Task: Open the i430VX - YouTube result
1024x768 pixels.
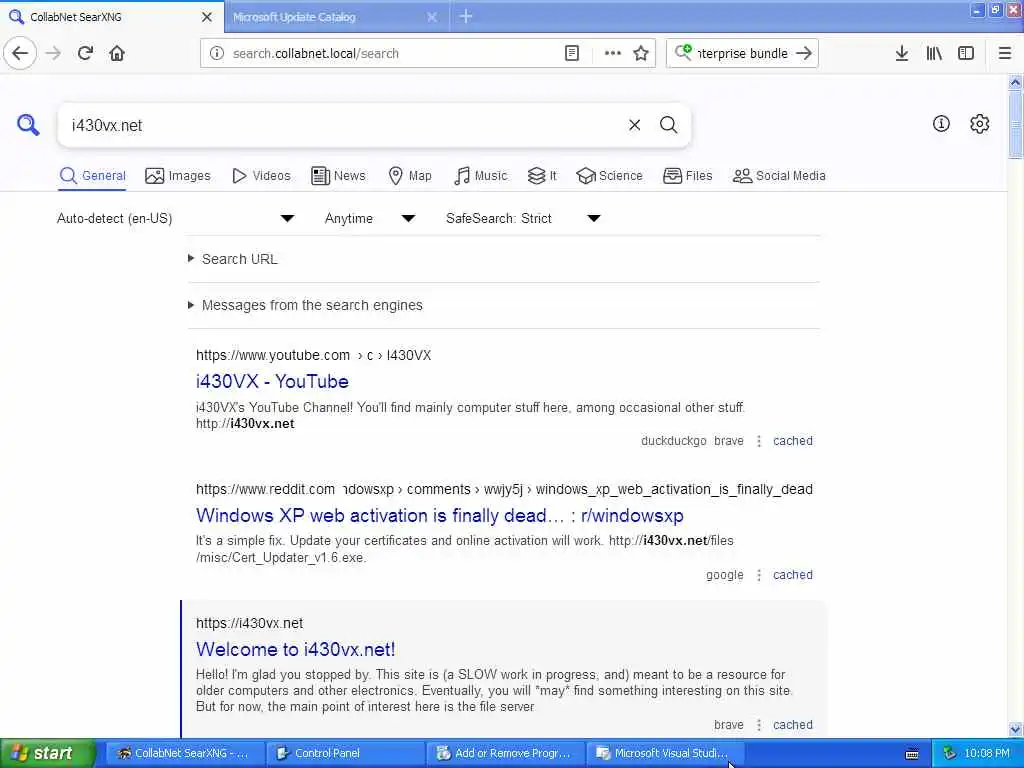Action: (272, 381)
